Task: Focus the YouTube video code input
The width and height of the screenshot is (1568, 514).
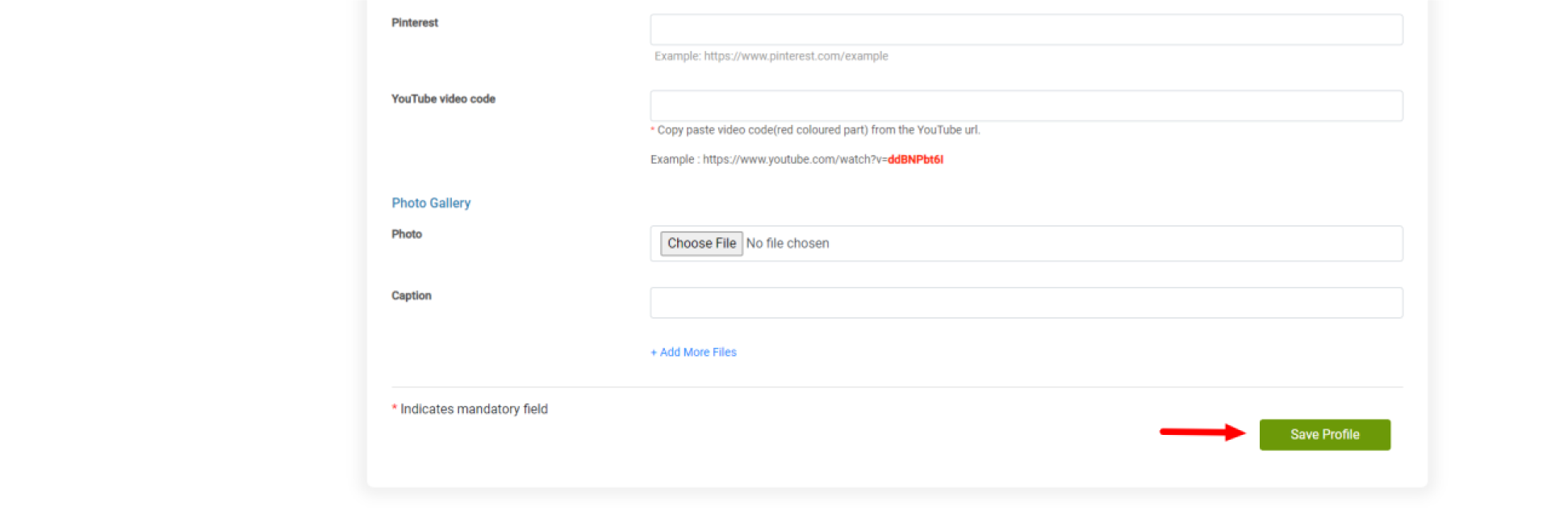Action: [1026, 106]
